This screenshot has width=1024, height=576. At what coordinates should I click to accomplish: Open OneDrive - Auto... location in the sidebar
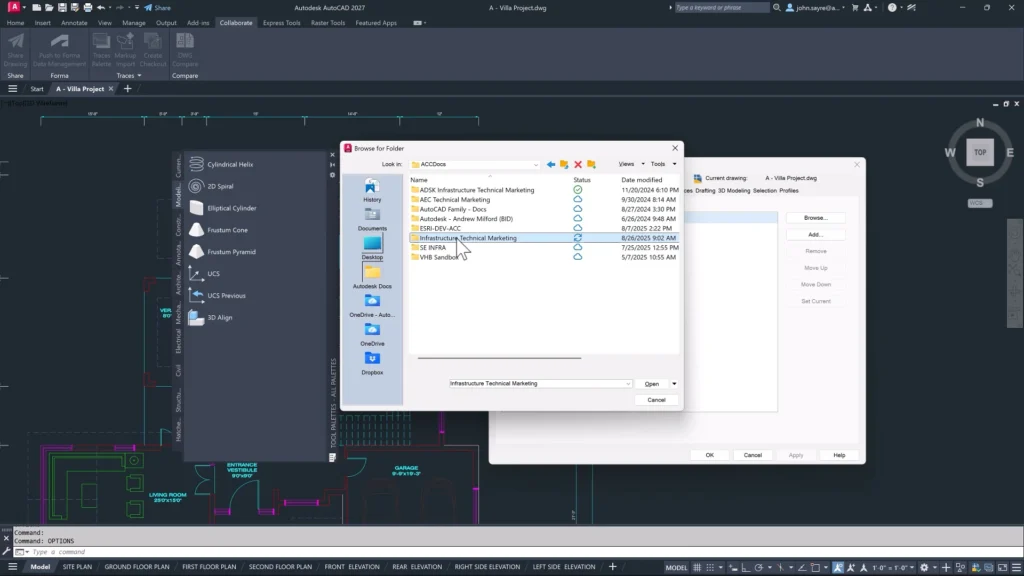[x=372, y=306]
